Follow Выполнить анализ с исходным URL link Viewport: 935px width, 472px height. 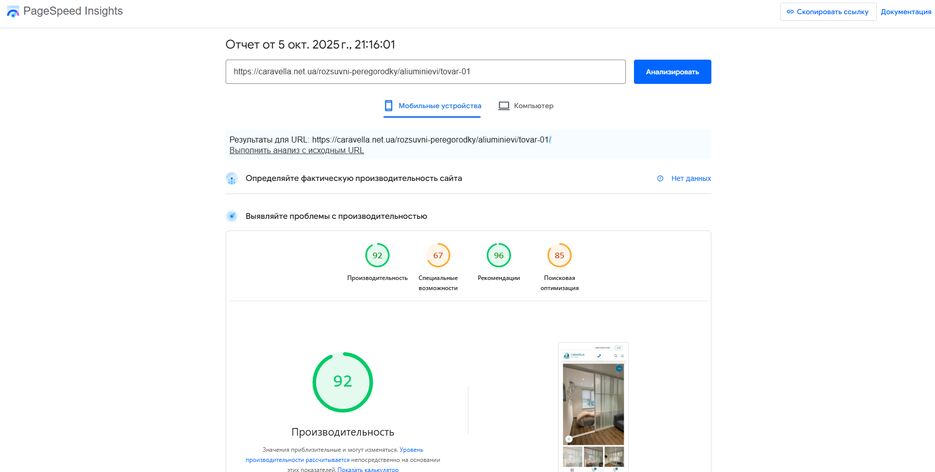pos(296,150)
